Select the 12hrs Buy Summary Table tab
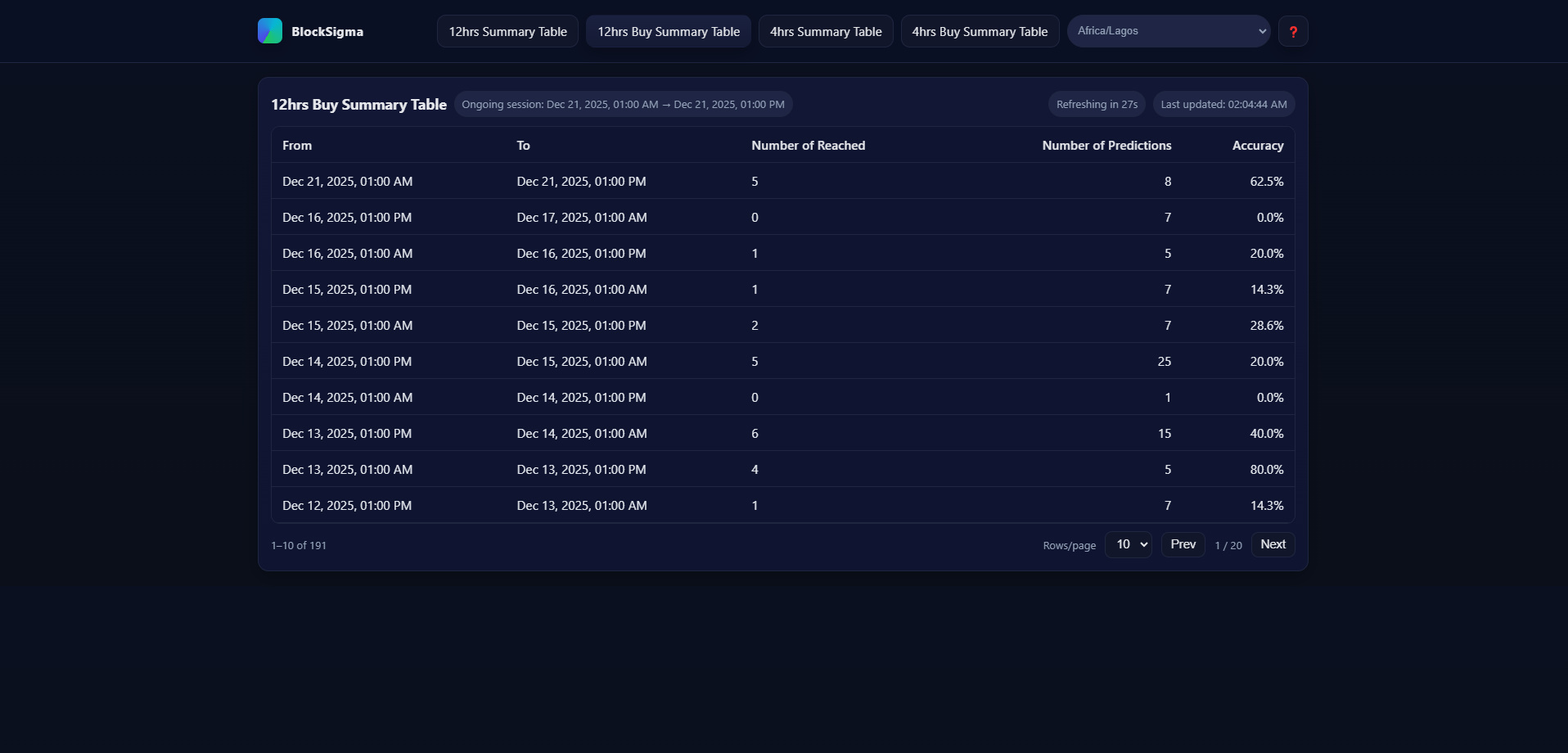 point(669,31)
